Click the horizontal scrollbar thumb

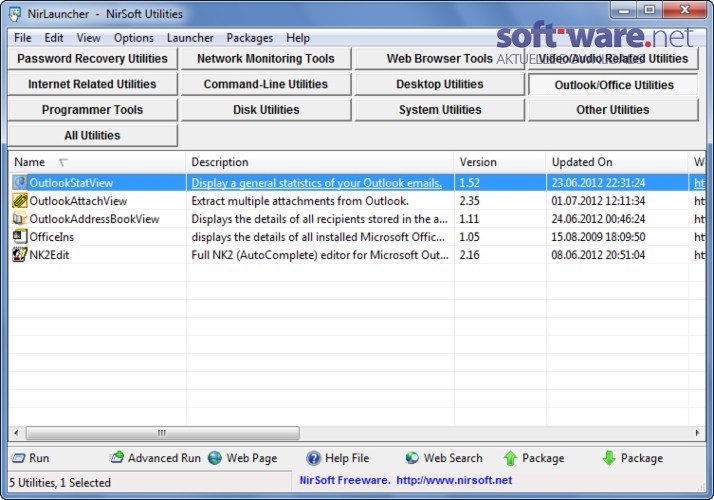click(163, 433)
